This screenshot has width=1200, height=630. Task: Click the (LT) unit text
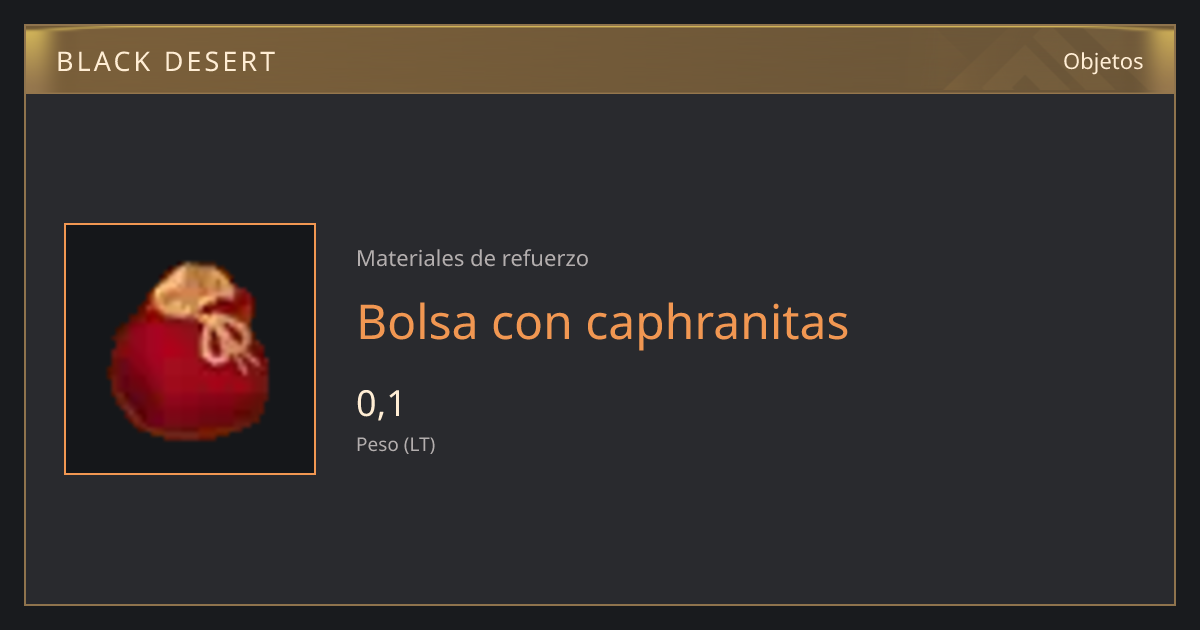tap(420, 445)
